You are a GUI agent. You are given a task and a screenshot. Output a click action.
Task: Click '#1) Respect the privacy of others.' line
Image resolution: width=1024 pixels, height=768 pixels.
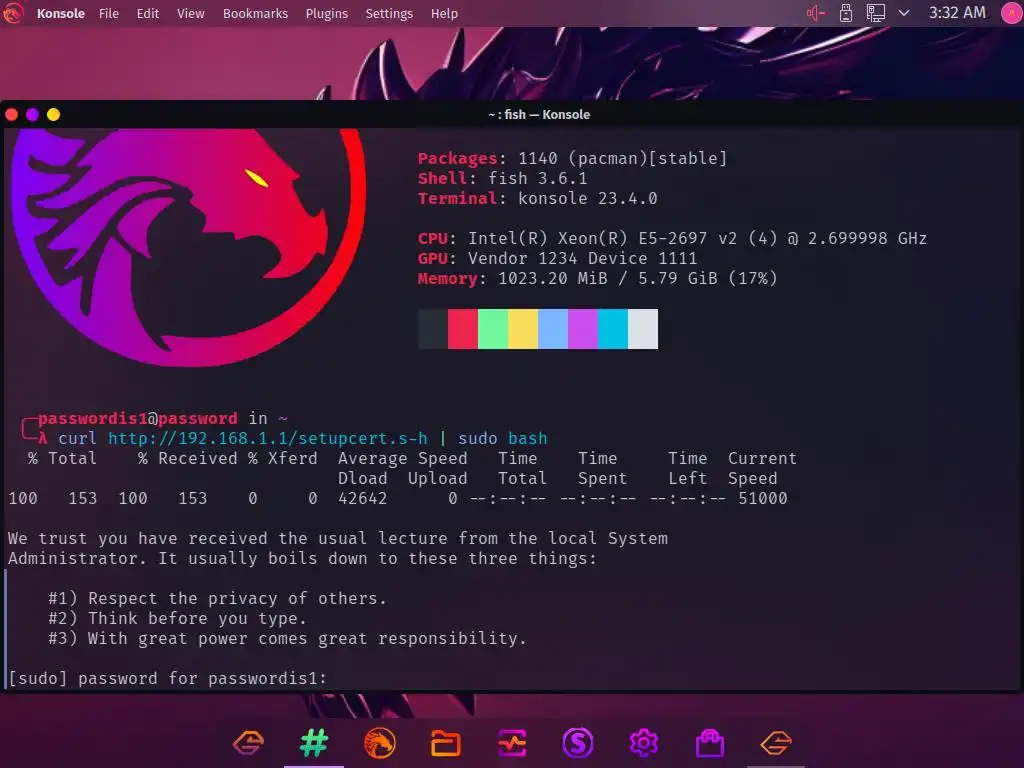click(217, 598)
